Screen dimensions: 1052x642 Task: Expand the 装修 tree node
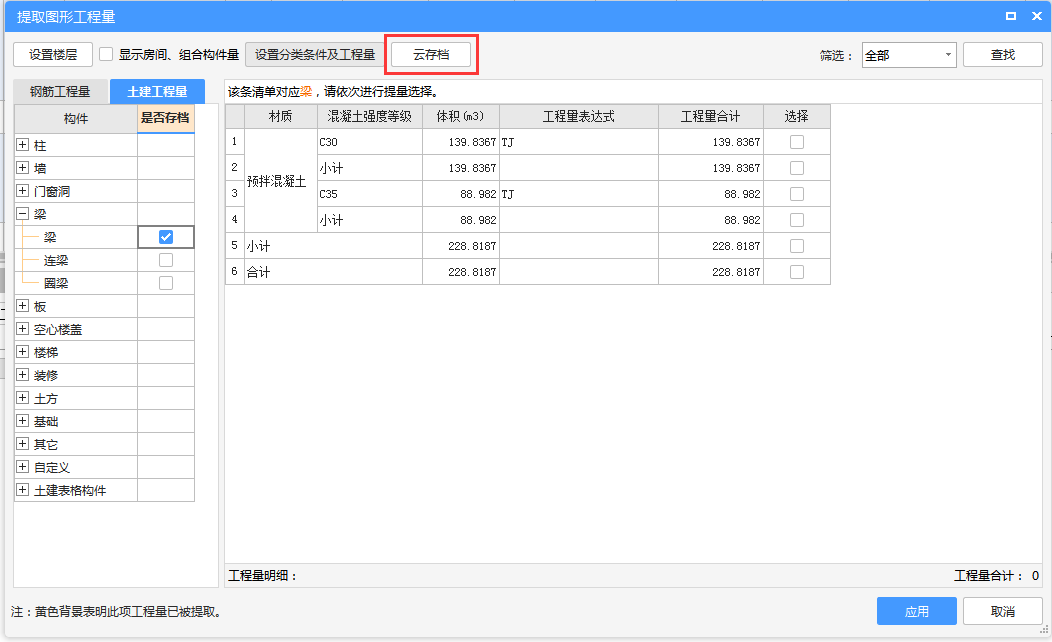pyautogui.click(x=23, y=375)
